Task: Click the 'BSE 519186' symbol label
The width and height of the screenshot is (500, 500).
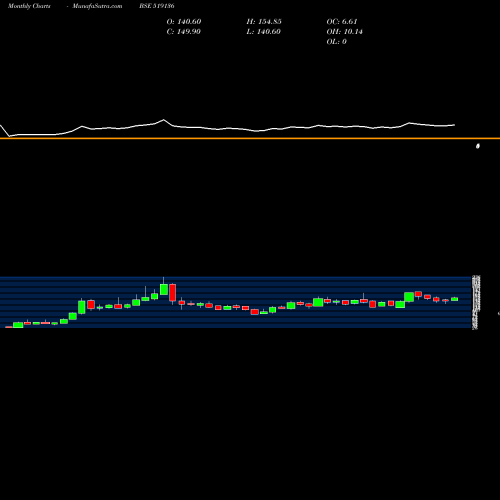Action: pos(157,6)
